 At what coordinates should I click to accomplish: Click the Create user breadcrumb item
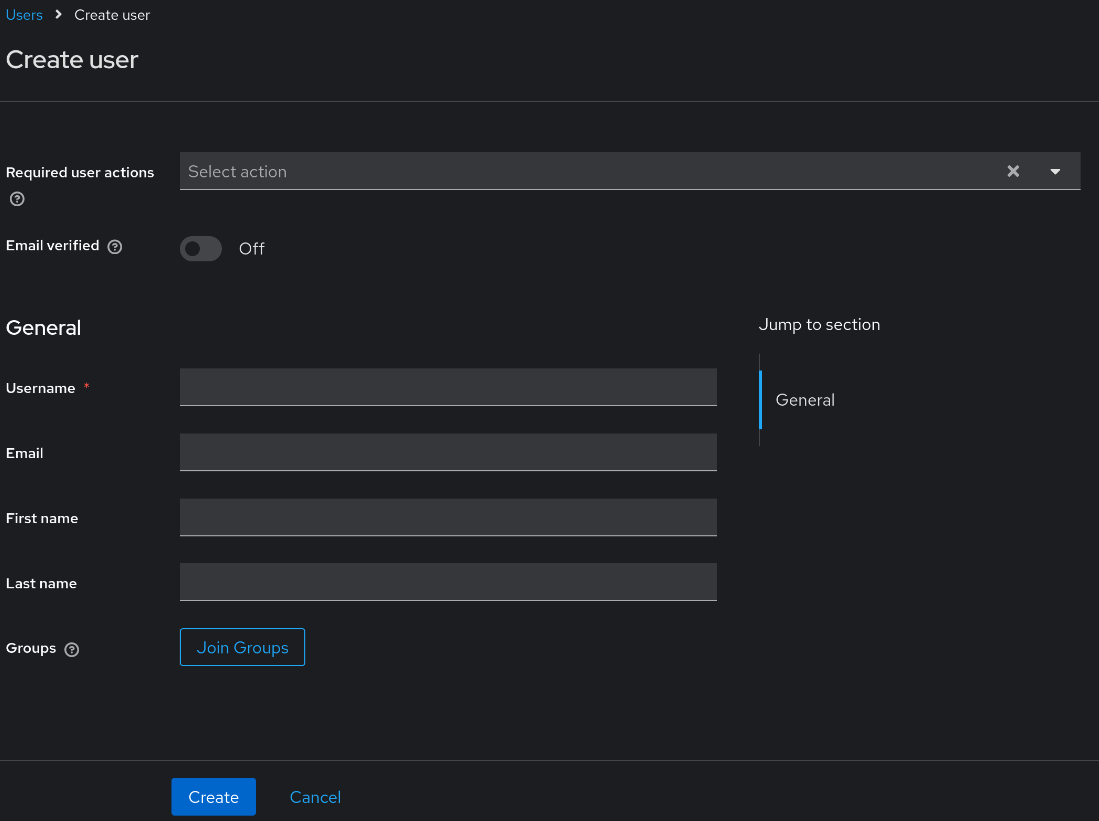[111, 14]
